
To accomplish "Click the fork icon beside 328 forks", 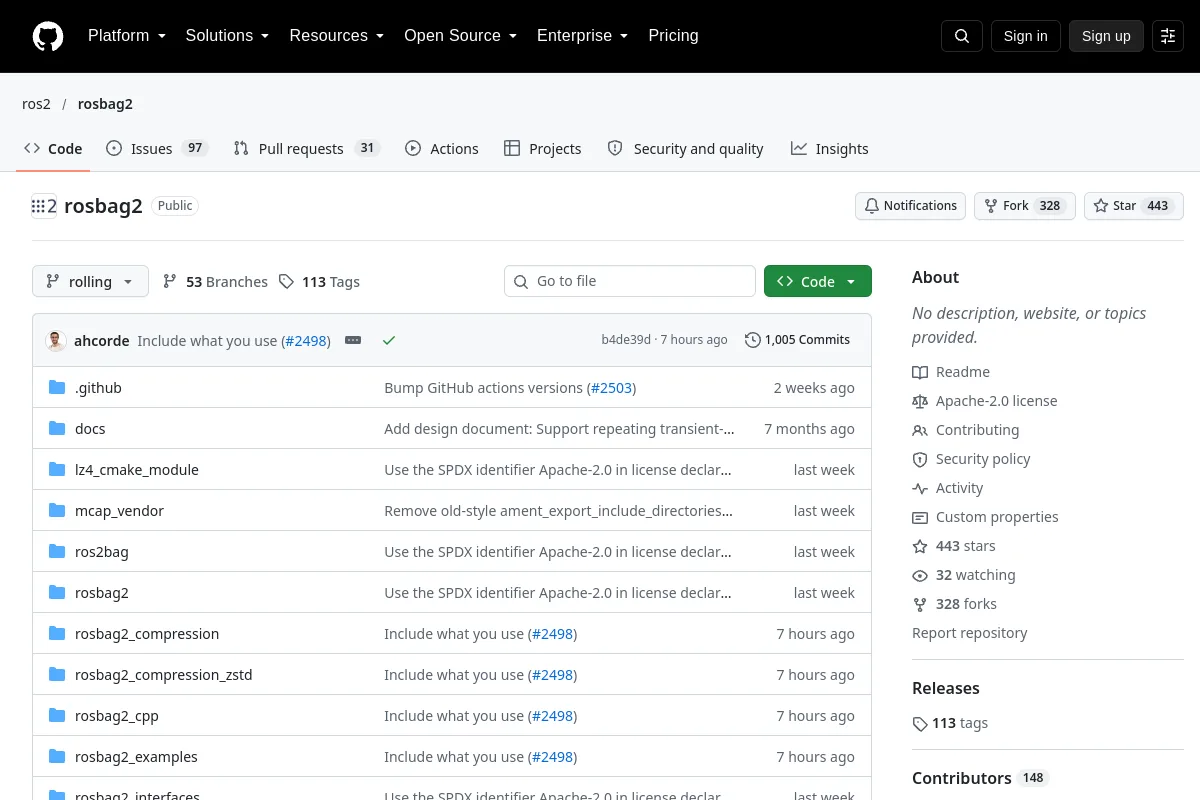I will (x=920, y=604).
